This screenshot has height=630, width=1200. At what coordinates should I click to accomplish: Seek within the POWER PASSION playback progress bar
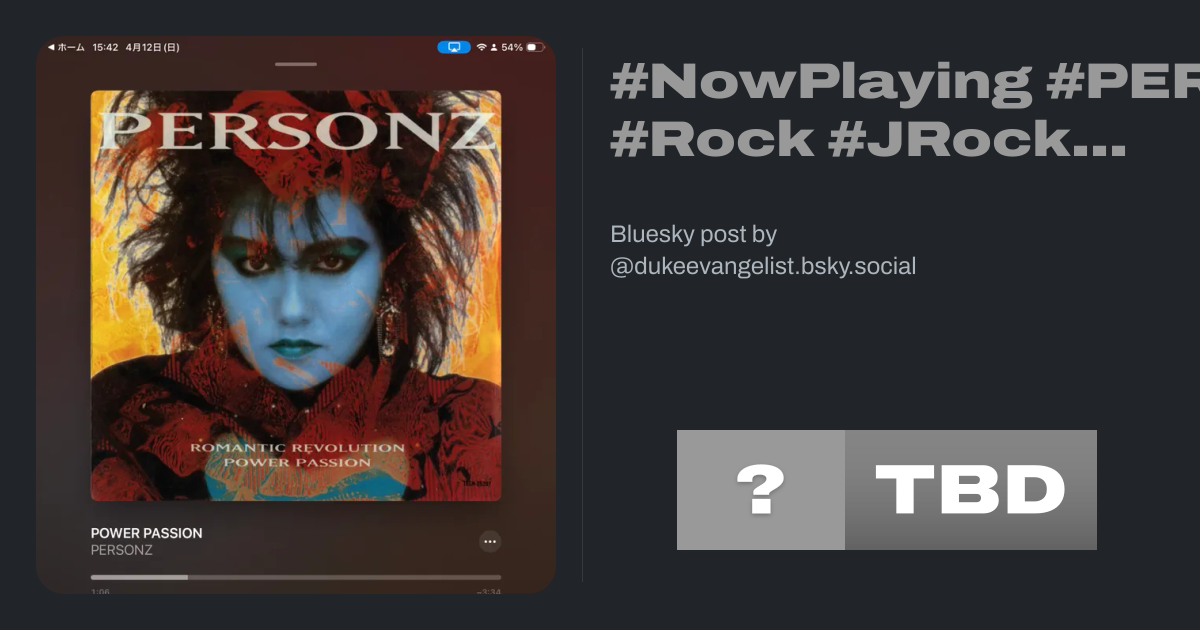click(x=296, y=577)
